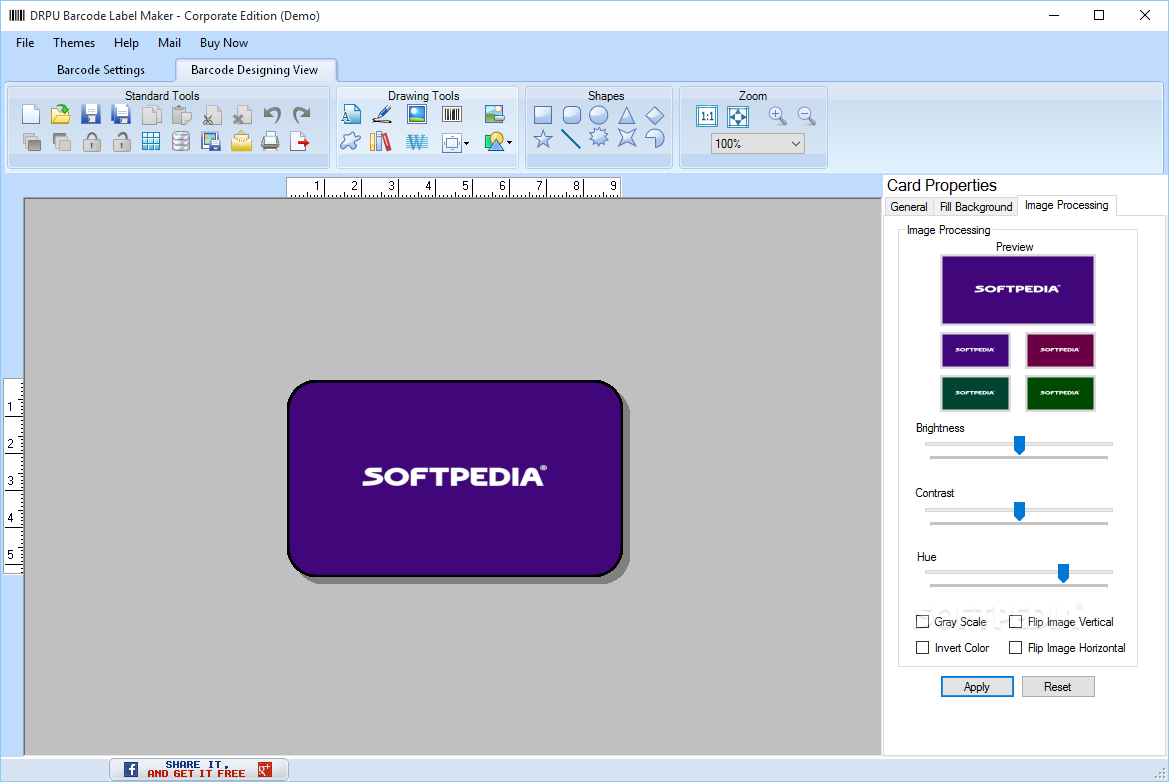The image size is (1169, 782).
Task: Insert WordArt text on the label
Action: coord(417,142)
